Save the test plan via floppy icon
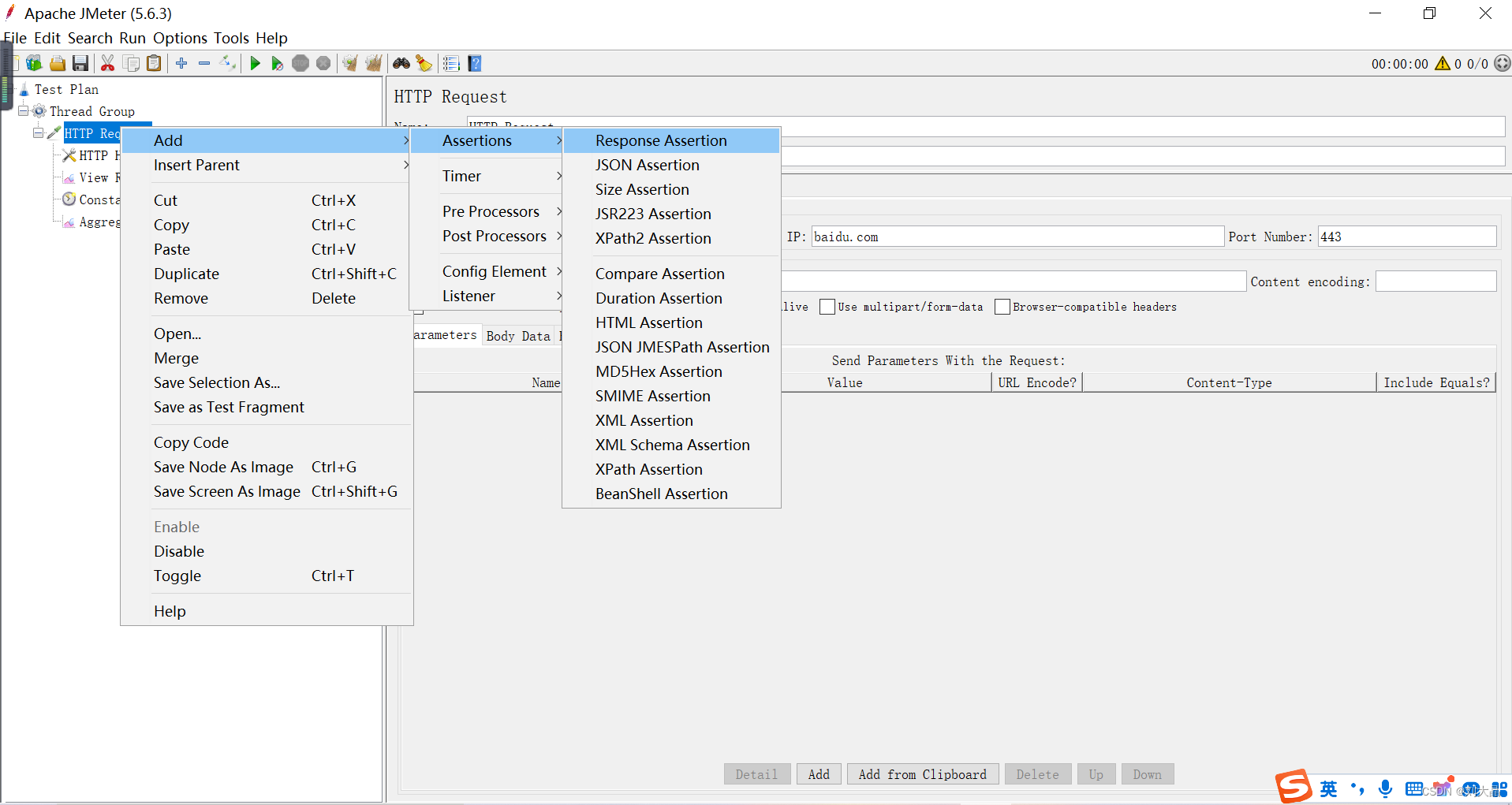Screen dimensions: 1512x805 click(80, 64)
